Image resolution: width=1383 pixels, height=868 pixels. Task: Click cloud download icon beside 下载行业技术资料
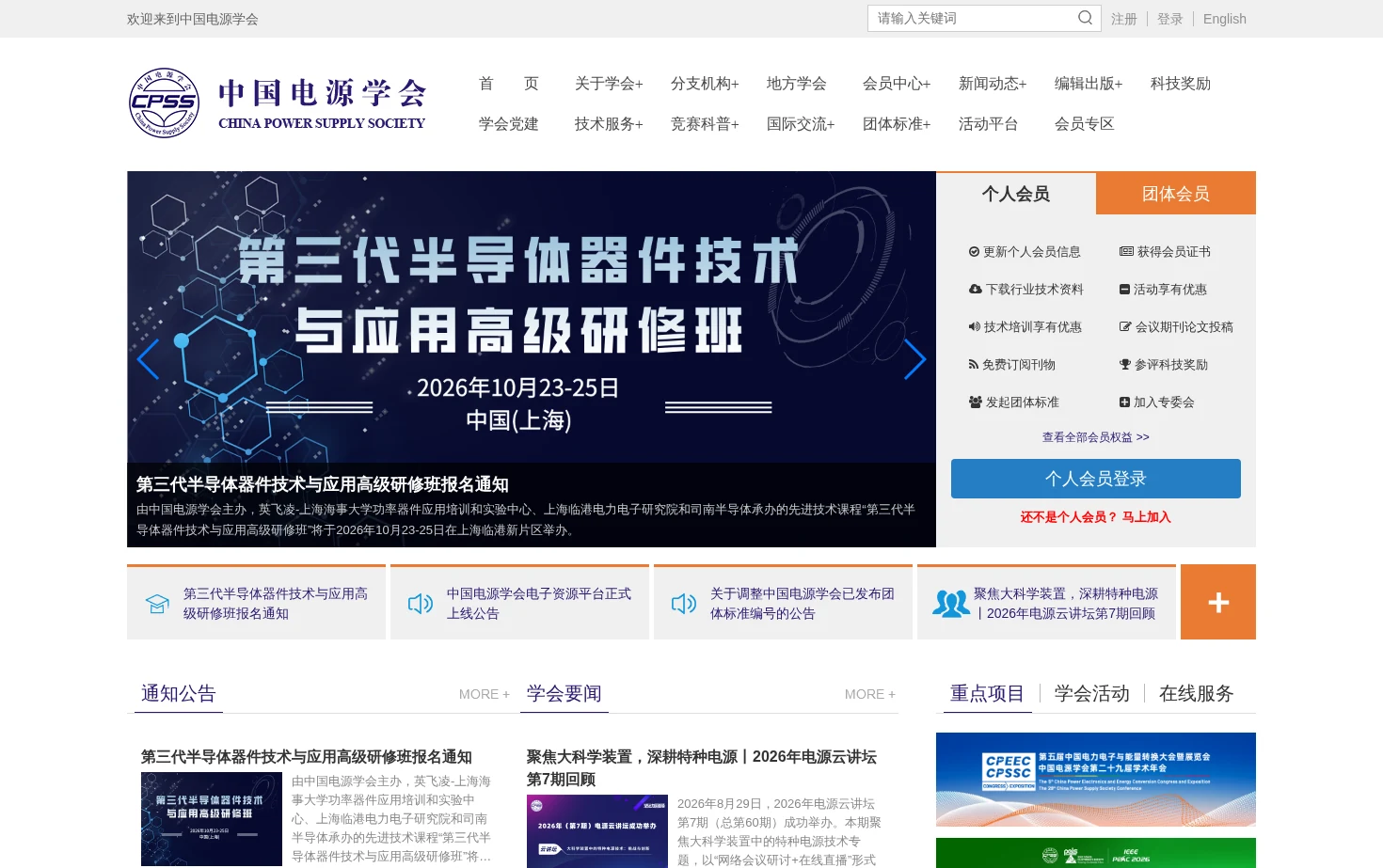pyautogui.click(x=976, y=290)
